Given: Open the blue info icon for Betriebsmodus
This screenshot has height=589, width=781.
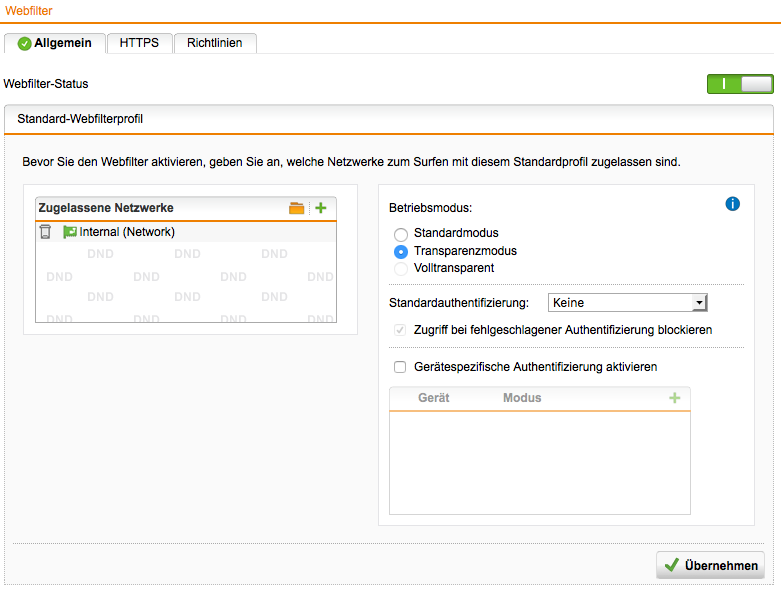Looking at the screenshot, I should pyautogui.click(x=732, y=204).
